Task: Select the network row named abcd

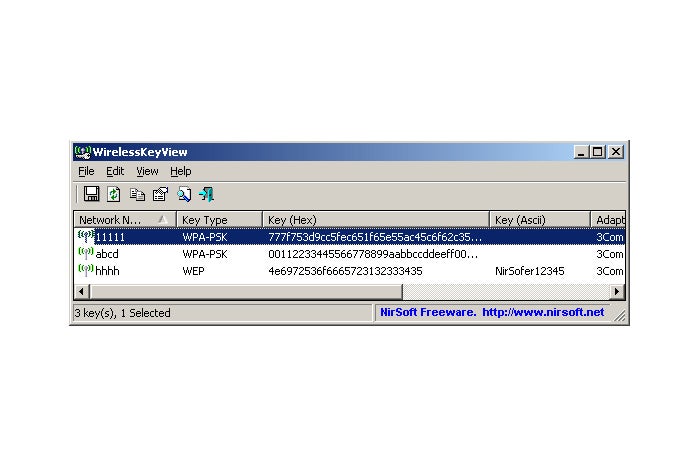Action: pyautogui.click(x=350, y=254)
